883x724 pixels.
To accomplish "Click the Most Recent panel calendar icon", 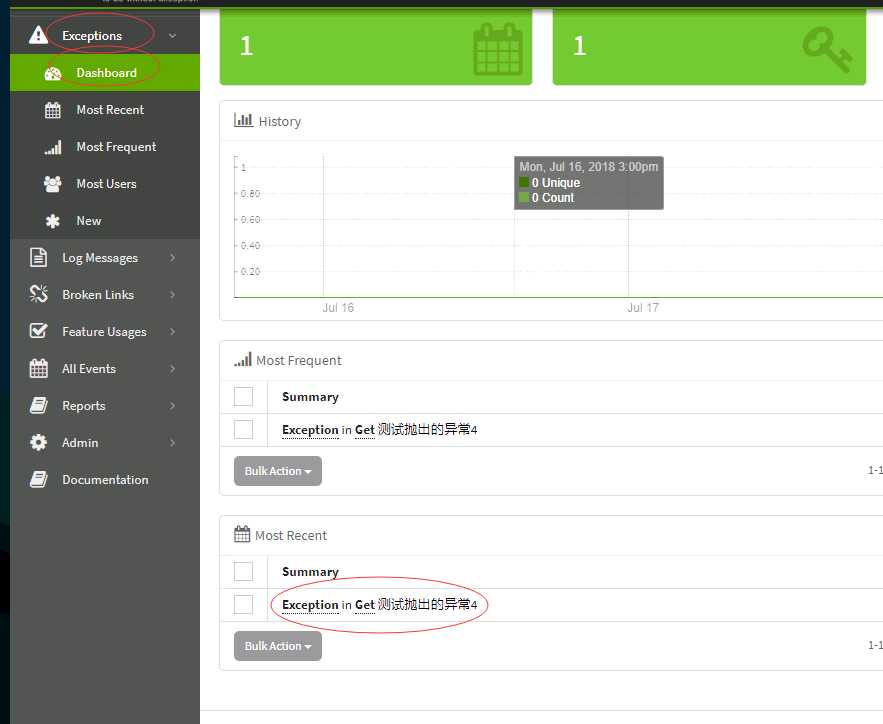I will click(242, 534).
